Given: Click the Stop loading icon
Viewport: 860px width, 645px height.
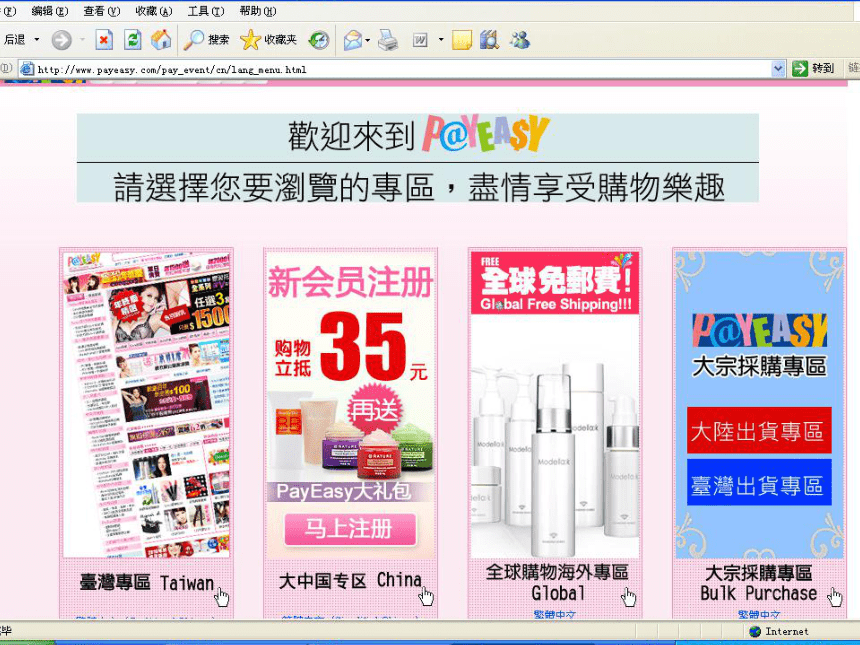Looking at the screenshot, I should point(104,40).
